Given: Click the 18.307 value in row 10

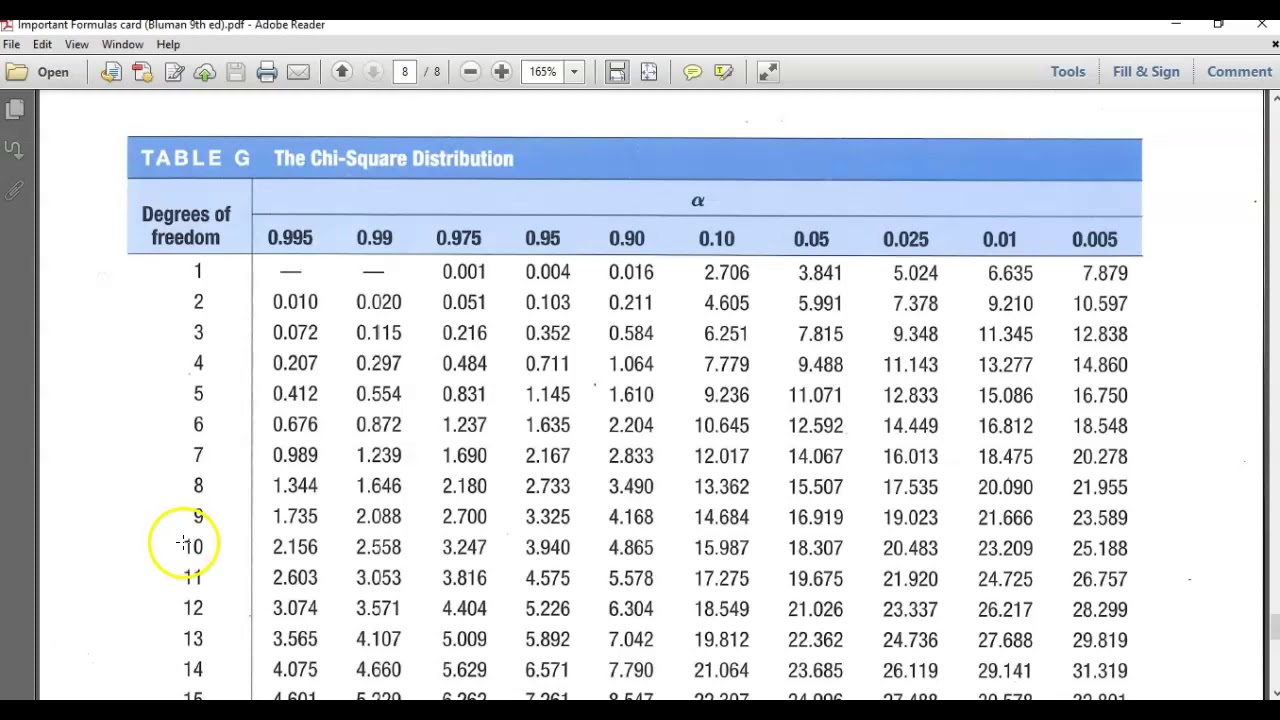Looking at the screenshot, I should tap(815, 548).
